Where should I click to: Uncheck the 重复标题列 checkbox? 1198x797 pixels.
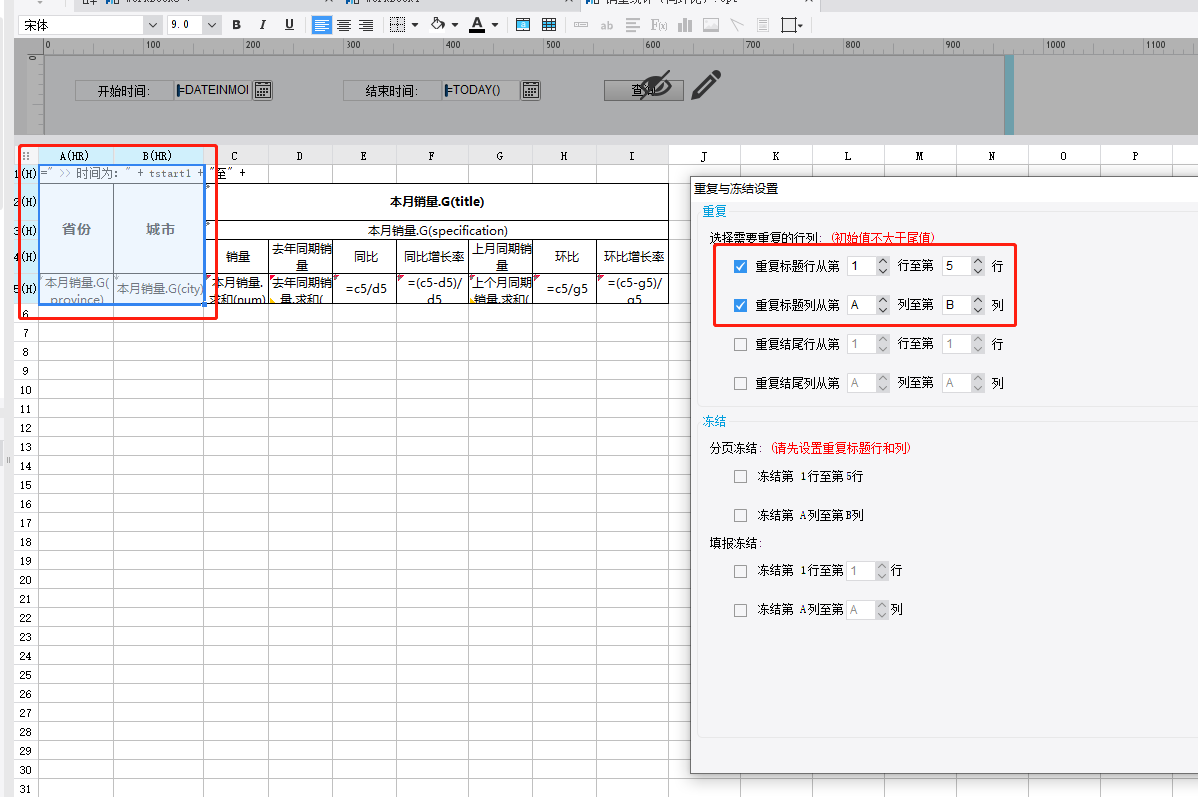[740, 306]
